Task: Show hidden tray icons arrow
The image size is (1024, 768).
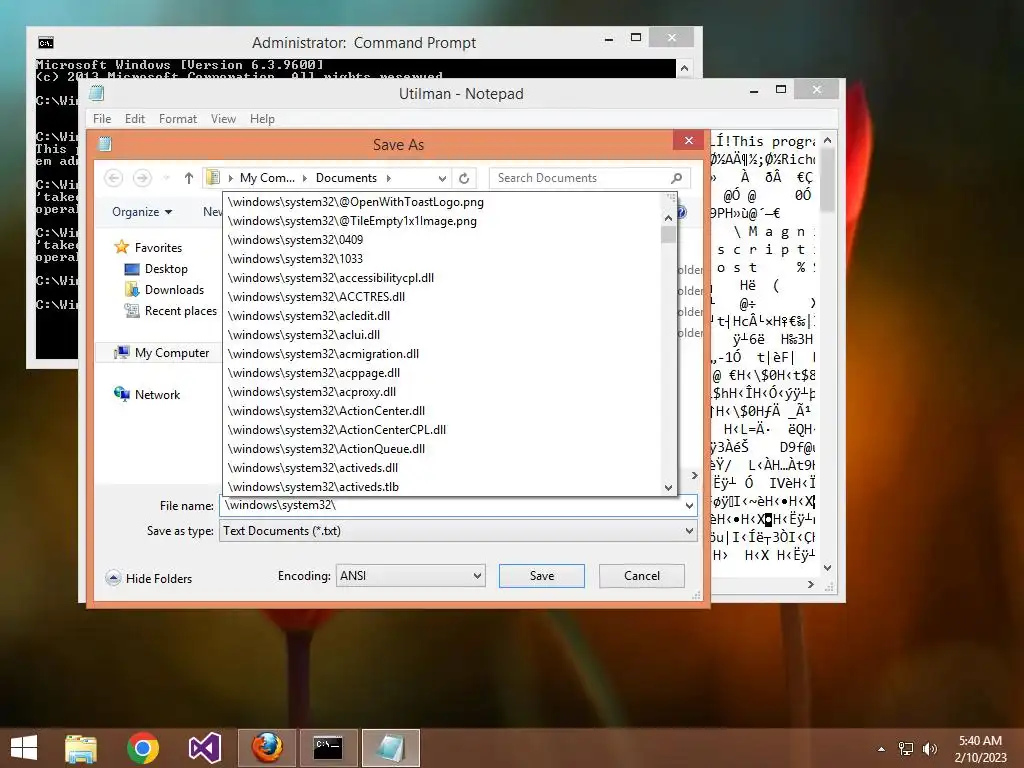Action: [882, 749]
